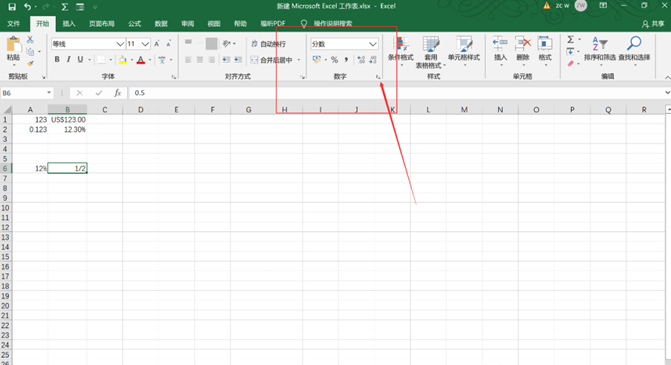Screen dimensions: 671x365
Task: Switch to the 插入 Insert tab
Action: 69,24
